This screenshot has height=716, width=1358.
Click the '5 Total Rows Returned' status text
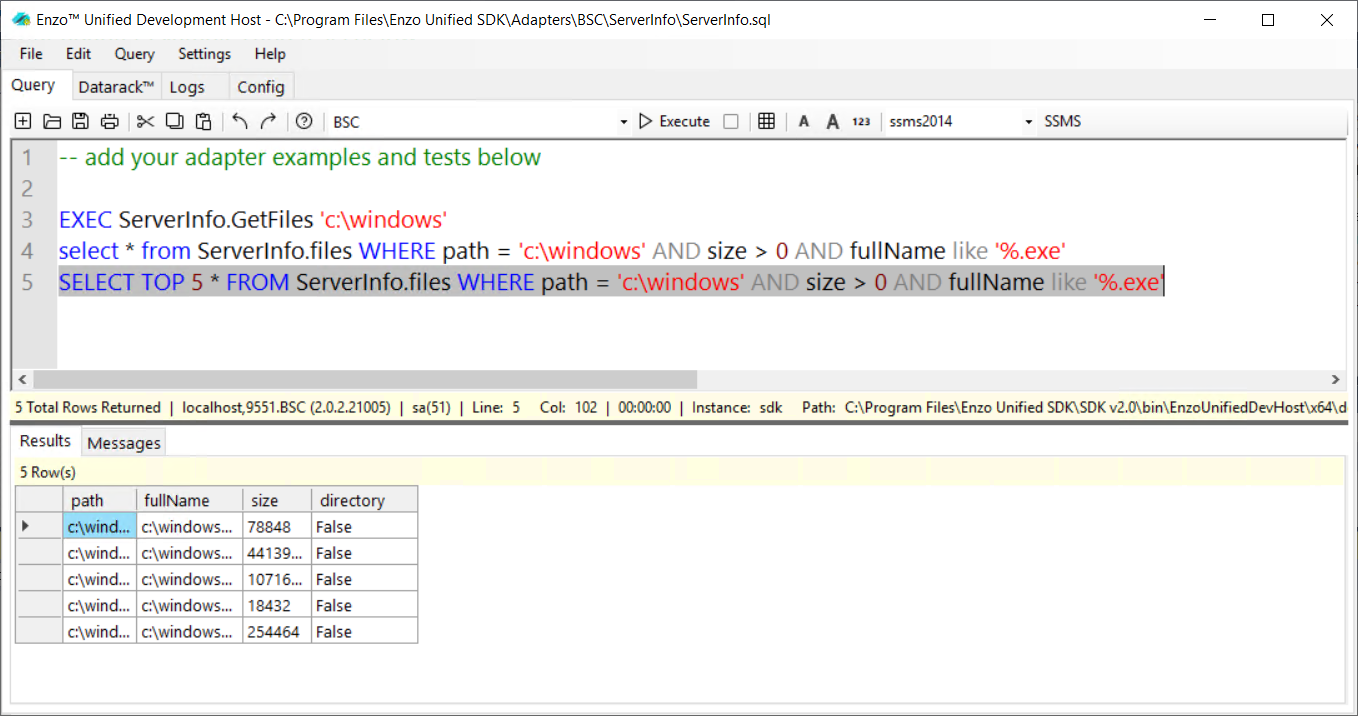[88, 407]
